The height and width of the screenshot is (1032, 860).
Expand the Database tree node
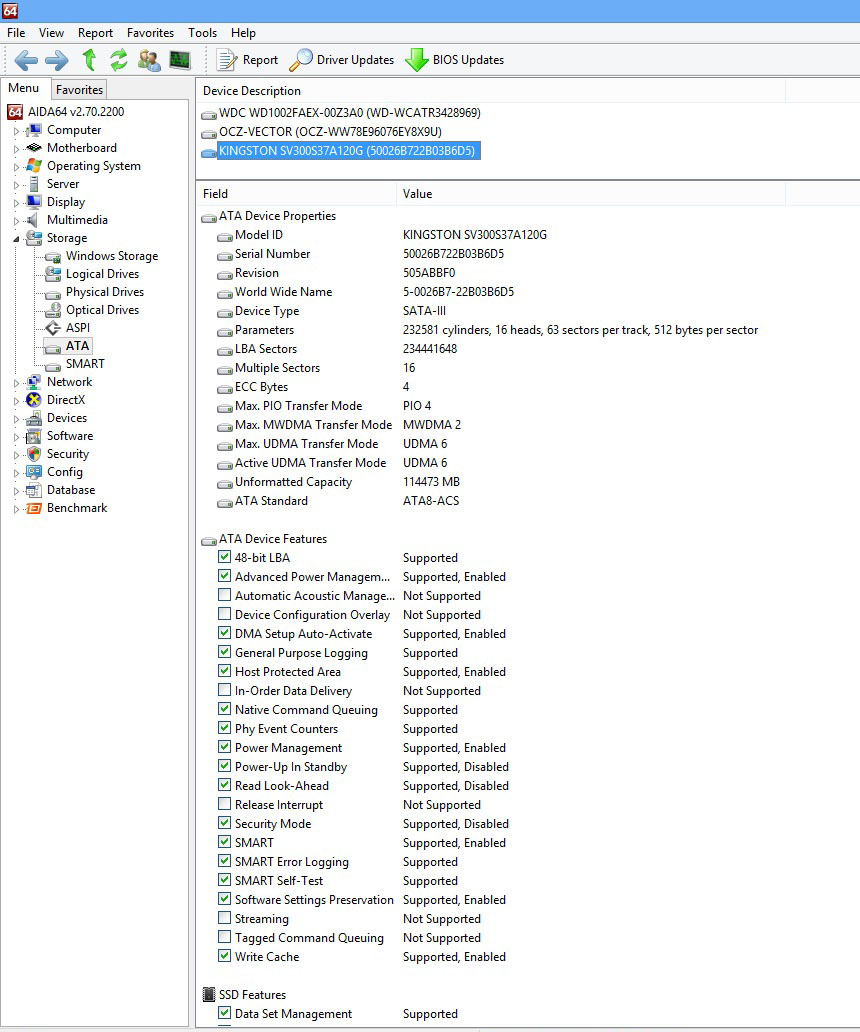click(x=16, y=490)
